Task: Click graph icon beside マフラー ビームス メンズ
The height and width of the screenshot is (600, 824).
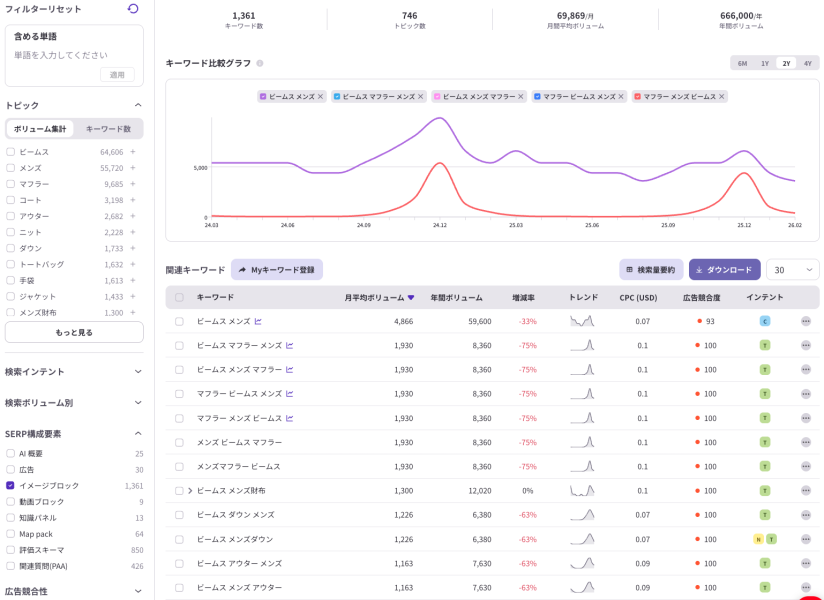Action: coord(290,394)
